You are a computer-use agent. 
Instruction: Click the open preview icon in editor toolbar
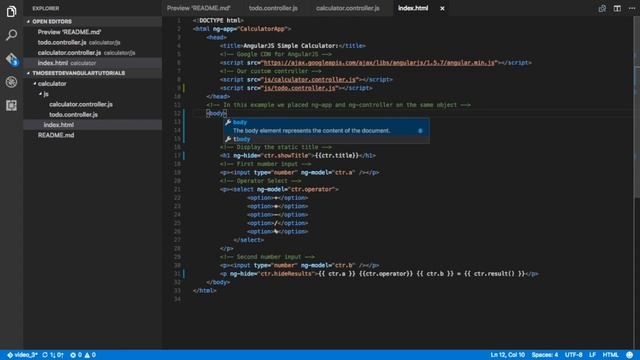[x=602, y=9]
